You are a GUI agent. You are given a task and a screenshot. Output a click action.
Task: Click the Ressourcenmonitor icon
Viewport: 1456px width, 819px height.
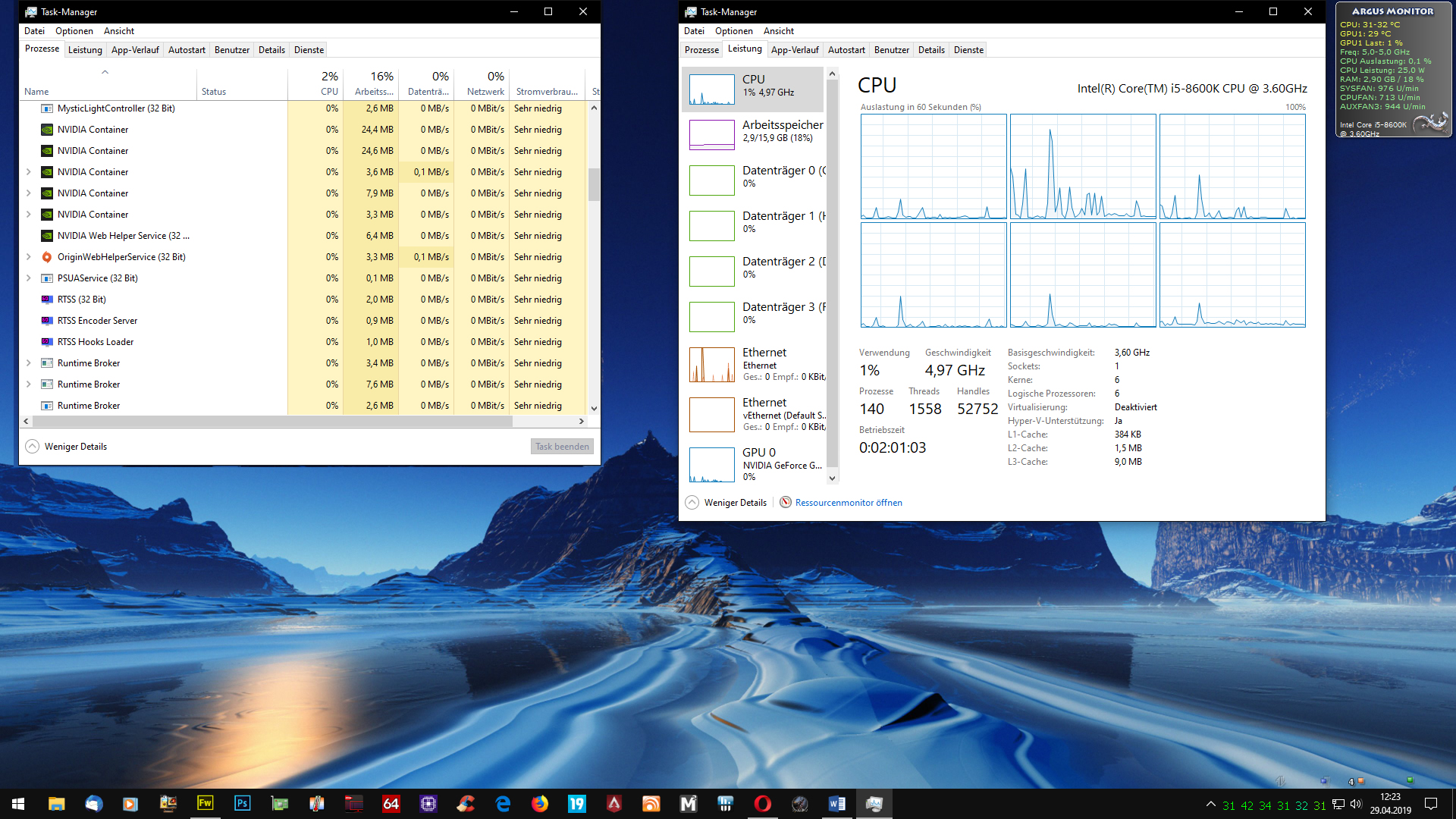786,503
